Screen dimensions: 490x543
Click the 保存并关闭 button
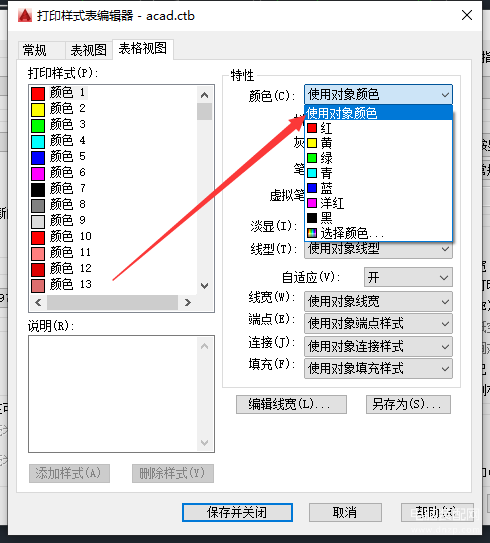[x=237, y=512]
